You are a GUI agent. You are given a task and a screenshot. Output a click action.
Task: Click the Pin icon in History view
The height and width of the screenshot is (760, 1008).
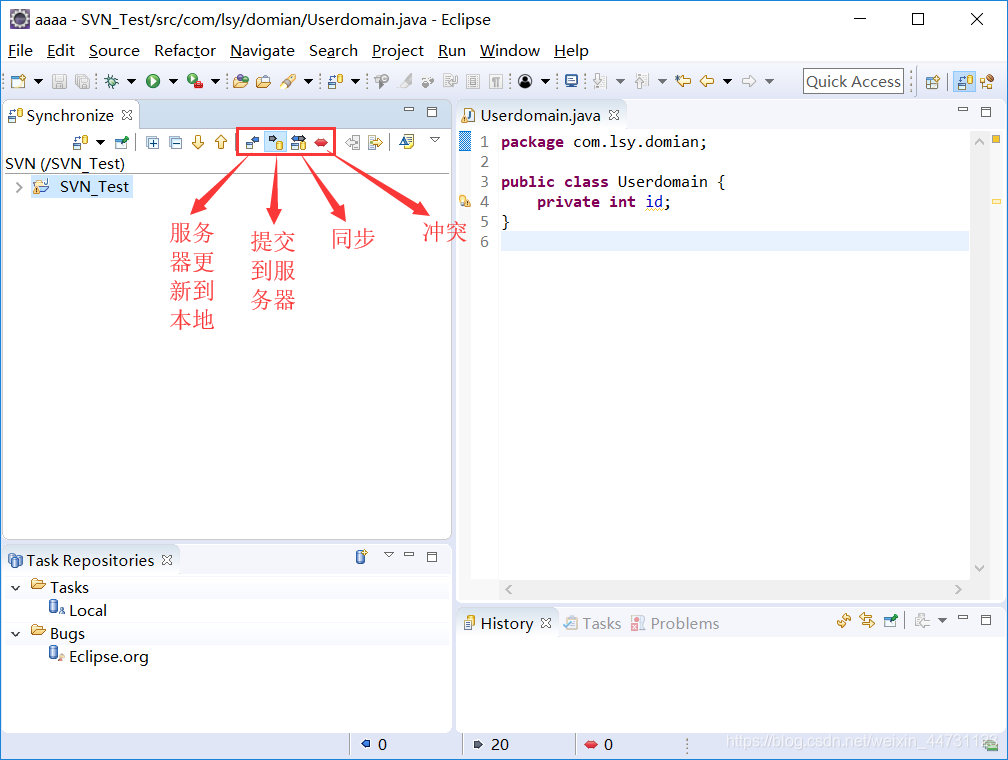tap(890, 620)
